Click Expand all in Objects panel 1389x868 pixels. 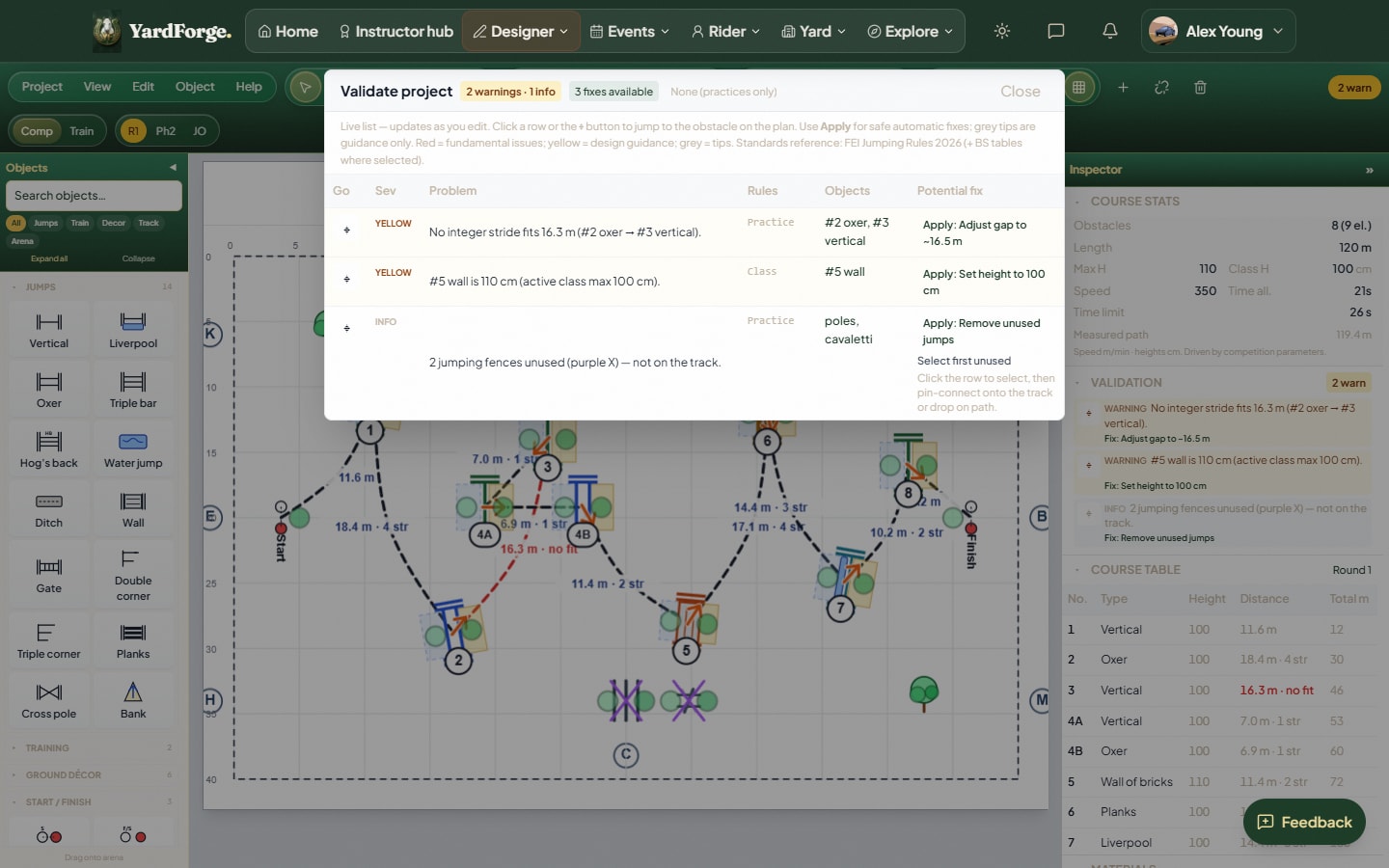49,258
